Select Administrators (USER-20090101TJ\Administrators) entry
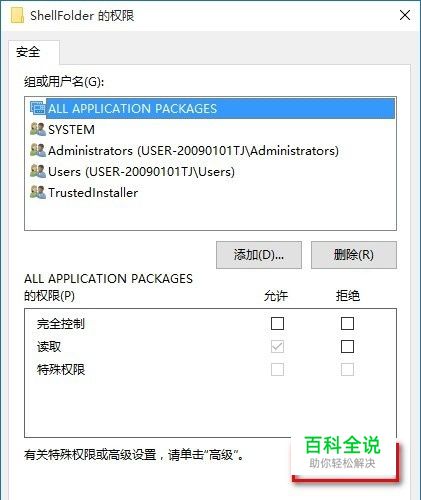The image size is (421, 500). (193, 151)
